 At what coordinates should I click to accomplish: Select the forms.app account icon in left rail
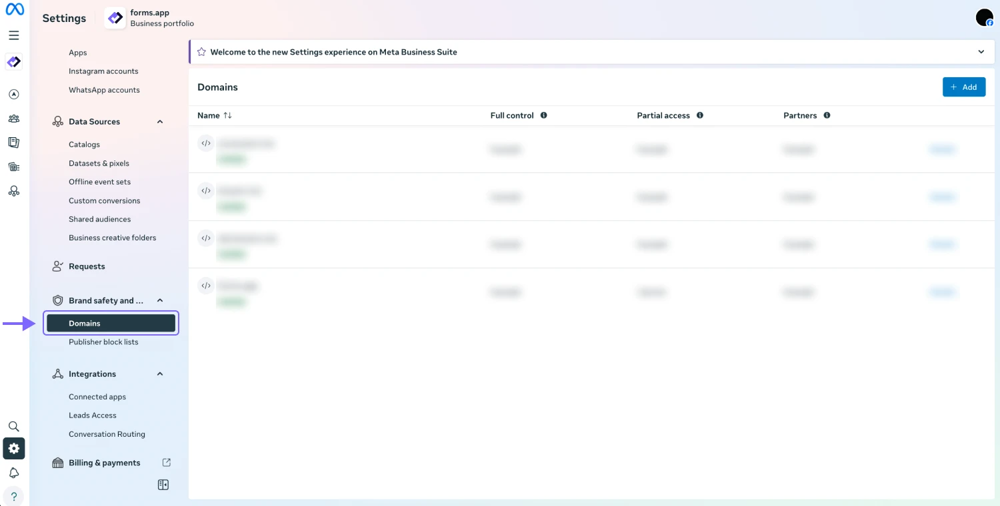tap(14, 62)
